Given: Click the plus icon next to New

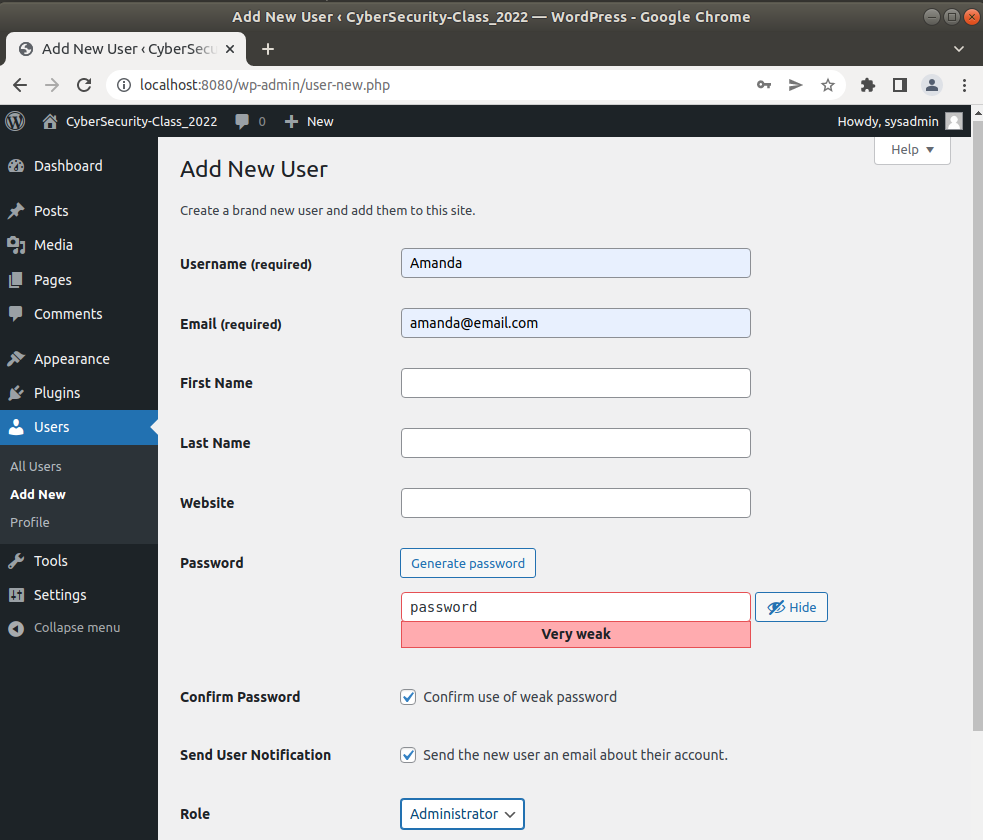Looking at the screenshot, I should pos(291,122).
